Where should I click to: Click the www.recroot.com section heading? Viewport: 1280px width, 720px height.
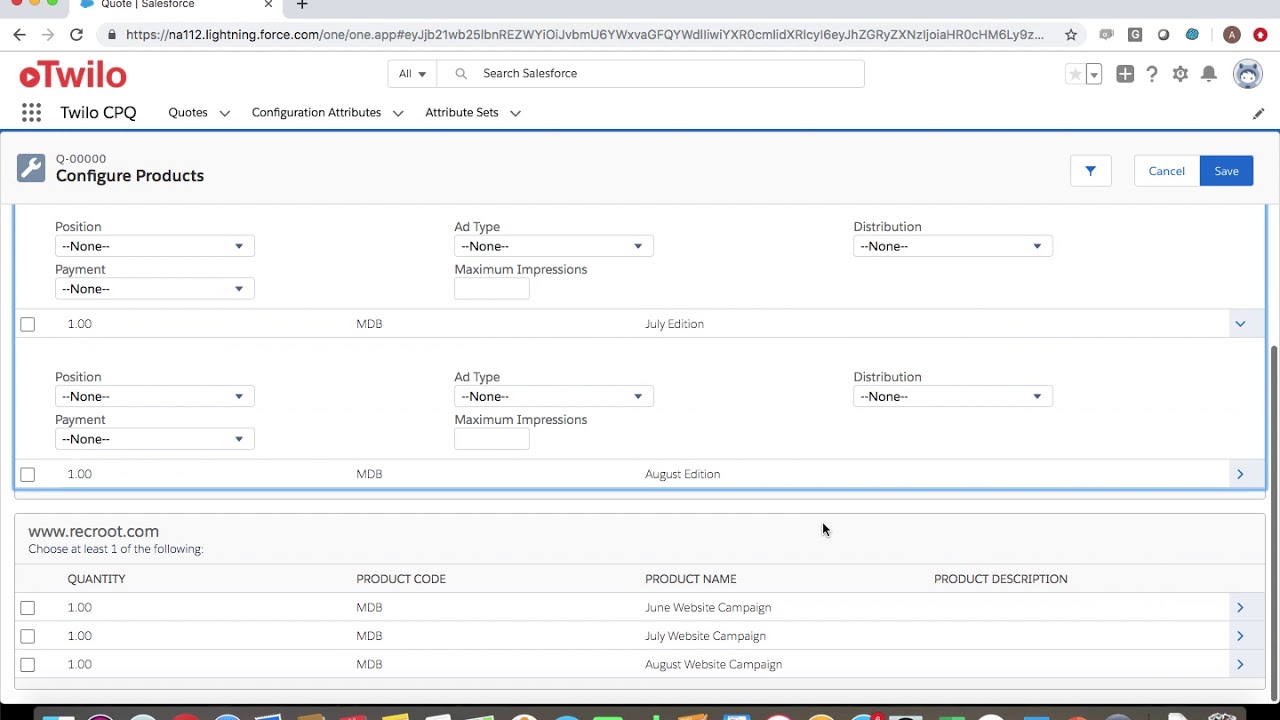94,532
